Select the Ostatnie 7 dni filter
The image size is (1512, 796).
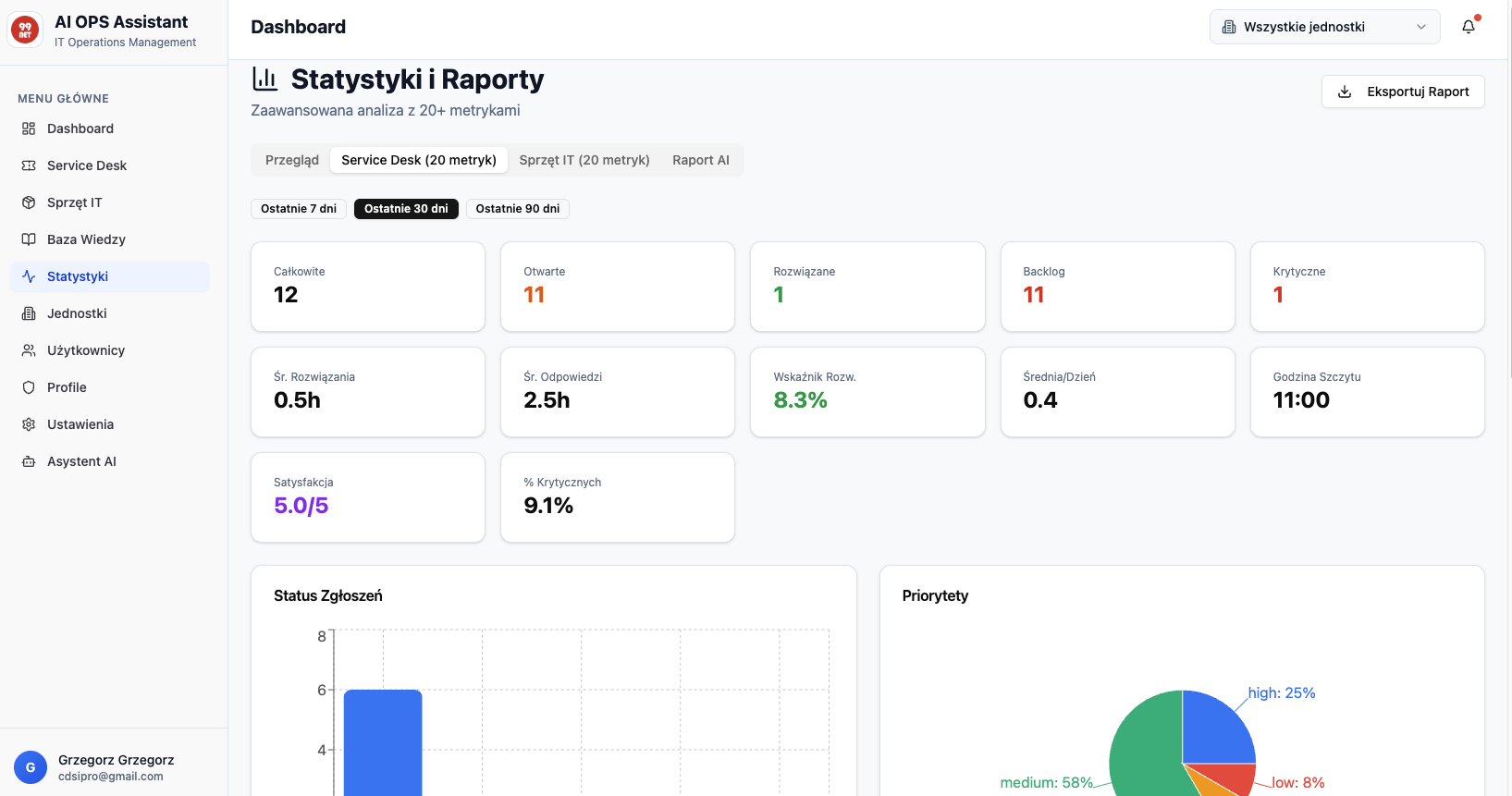(298, 209)
